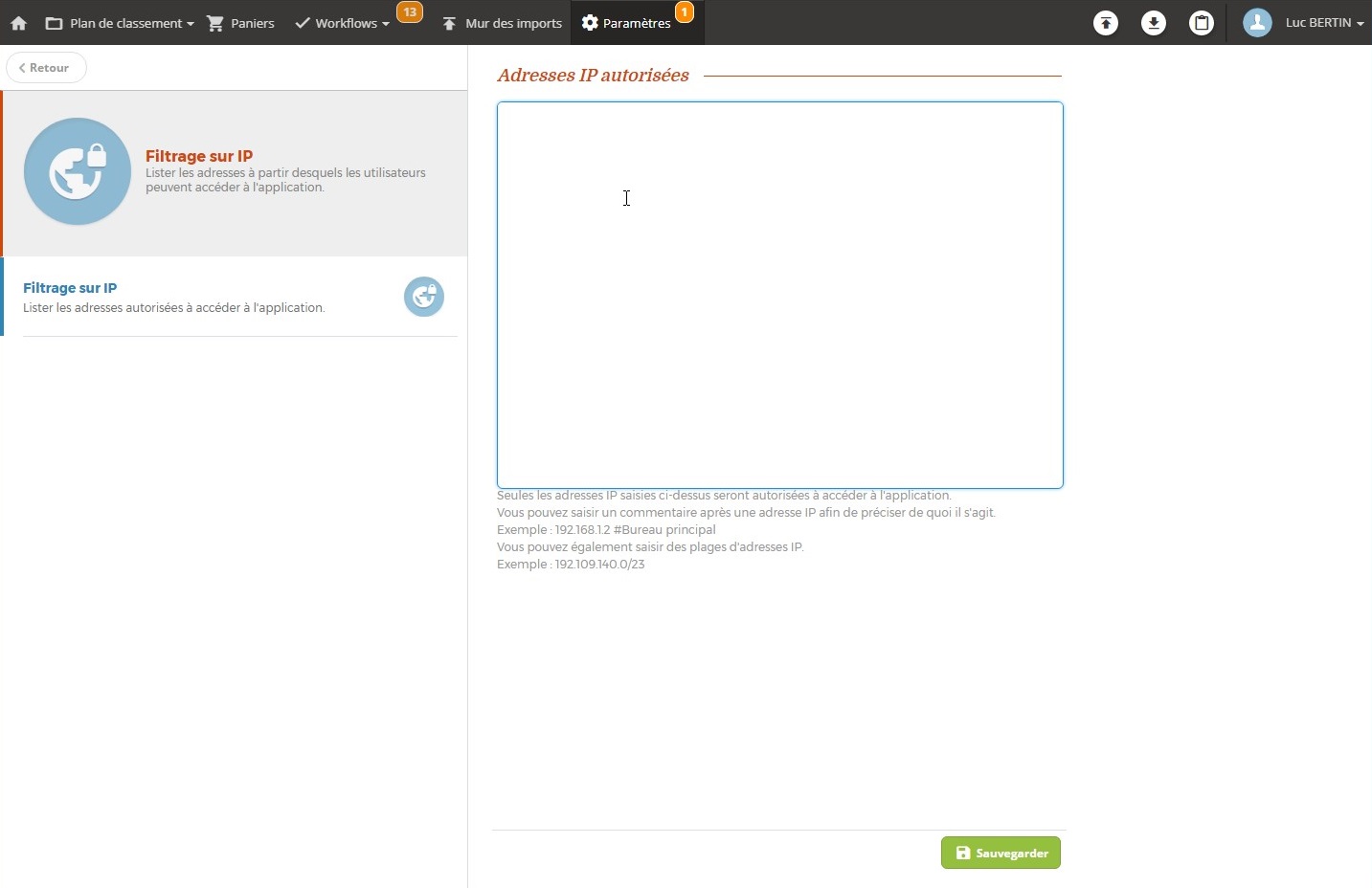This screenshot has height=888, width=1372.
Task: Click the download arrow round icon
Action: pos(1154,23)
